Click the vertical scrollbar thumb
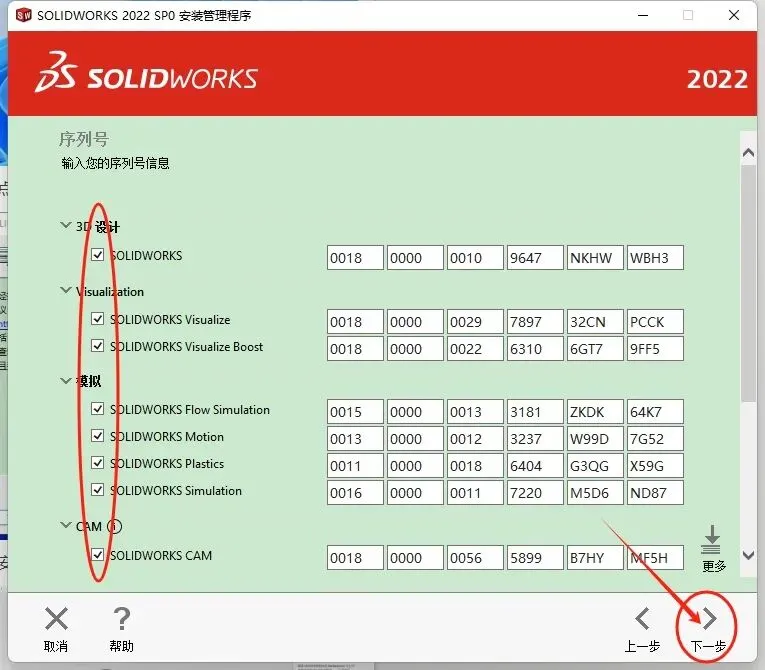Image resolution: width=765 pixels, height=670 pixels. pos(748,284)
